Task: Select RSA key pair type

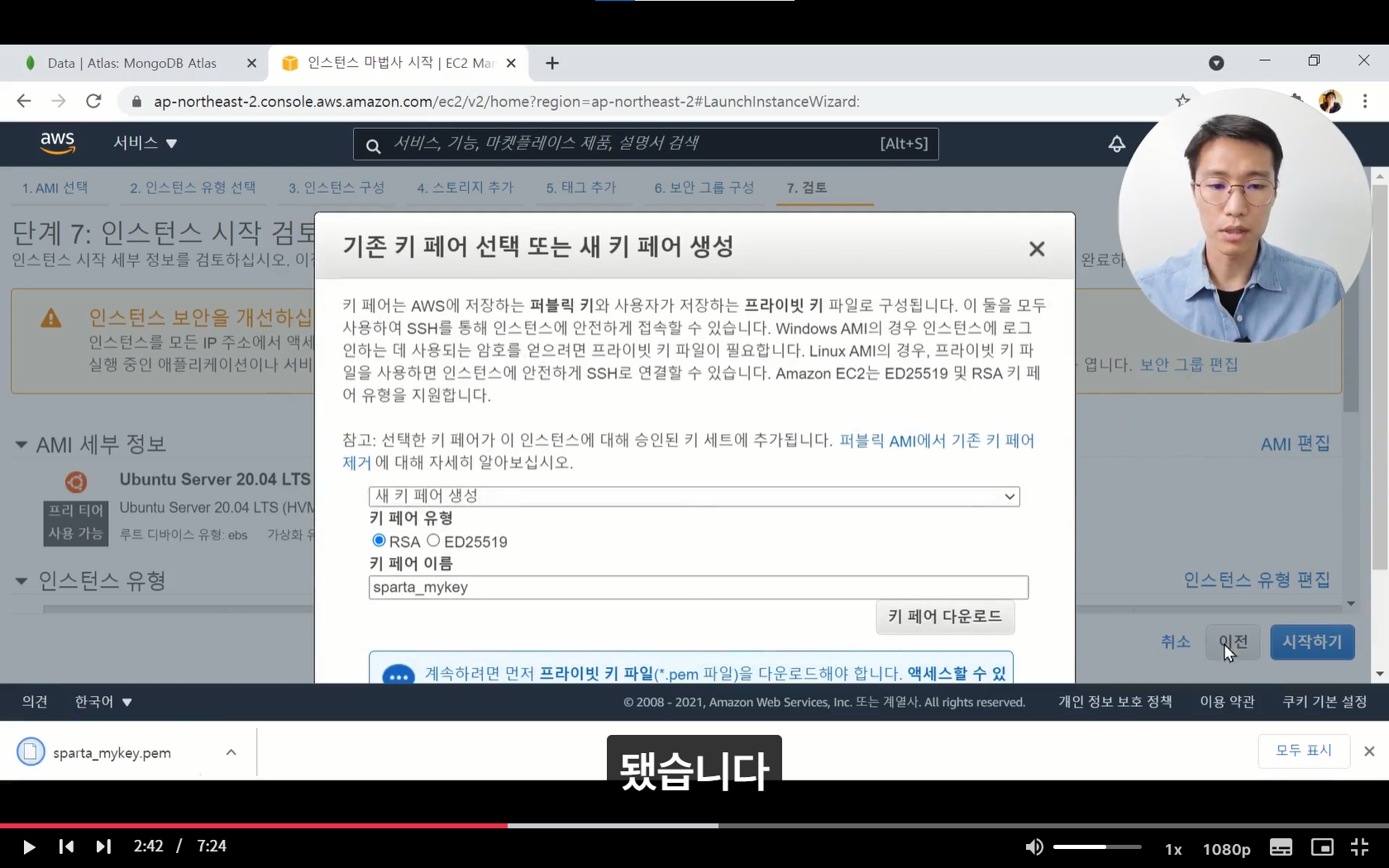Action: point(379,540)
